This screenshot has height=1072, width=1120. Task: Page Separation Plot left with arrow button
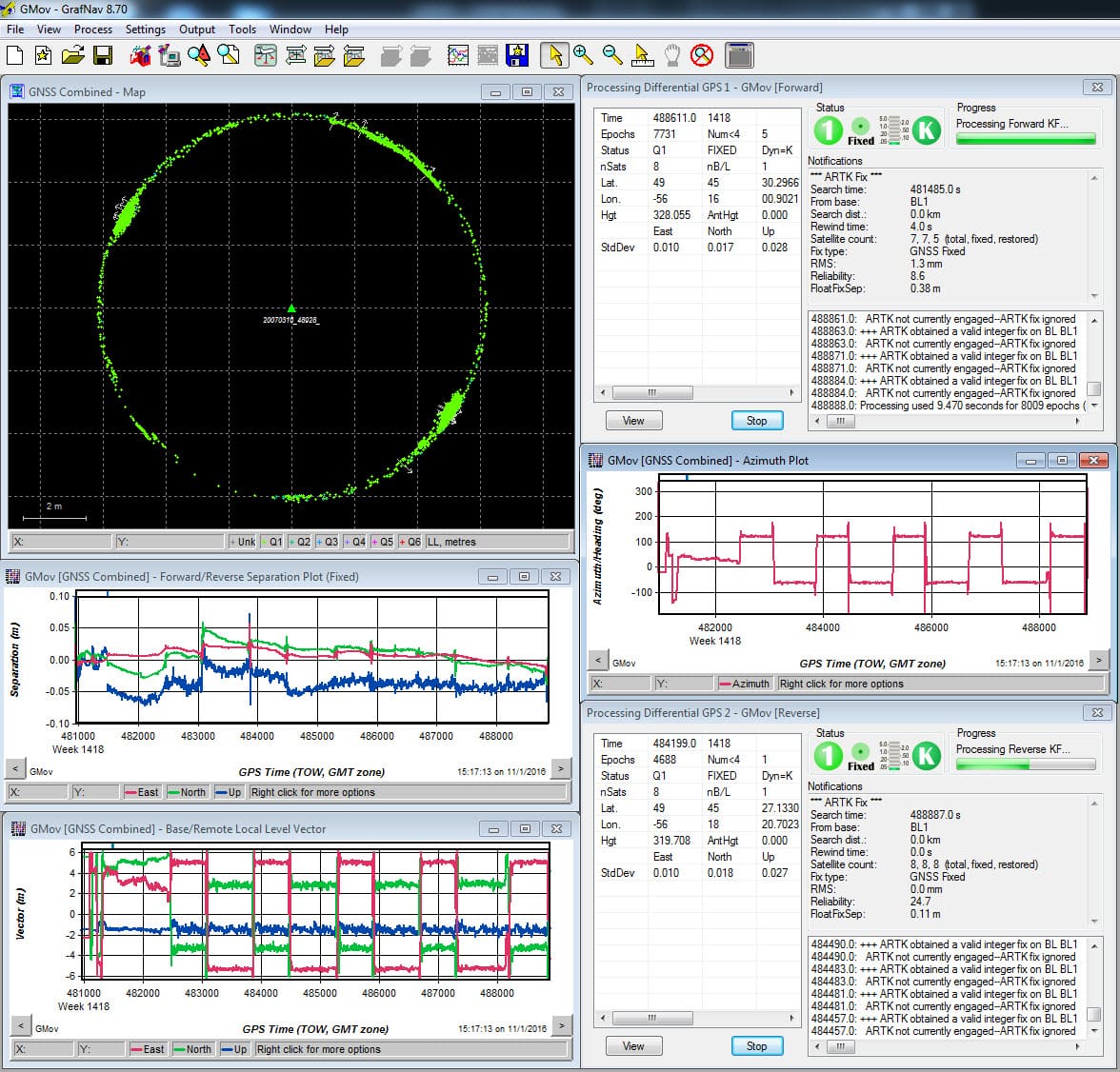(x=15, y=768)
